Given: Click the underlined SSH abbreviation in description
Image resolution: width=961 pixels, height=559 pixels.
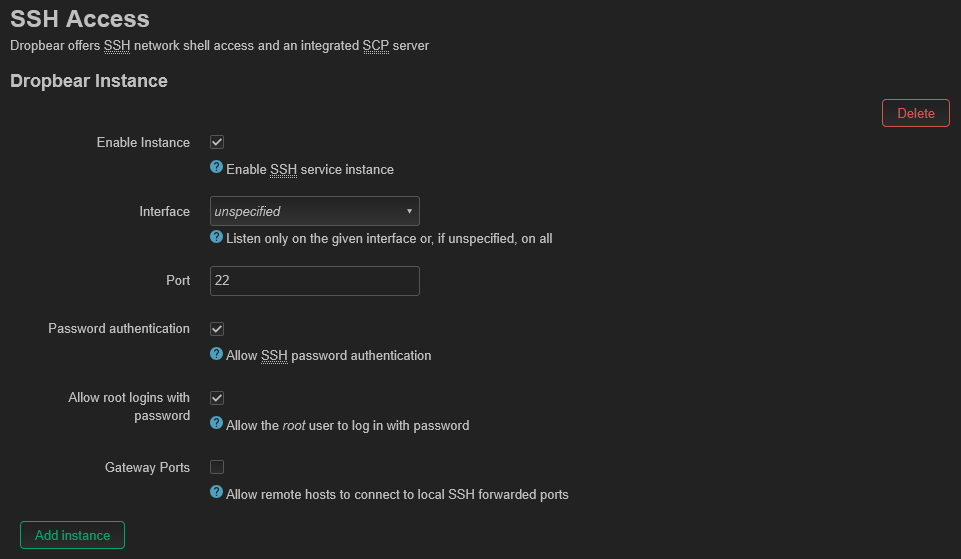Looking at the screenshot, I should tap(116, 46).
